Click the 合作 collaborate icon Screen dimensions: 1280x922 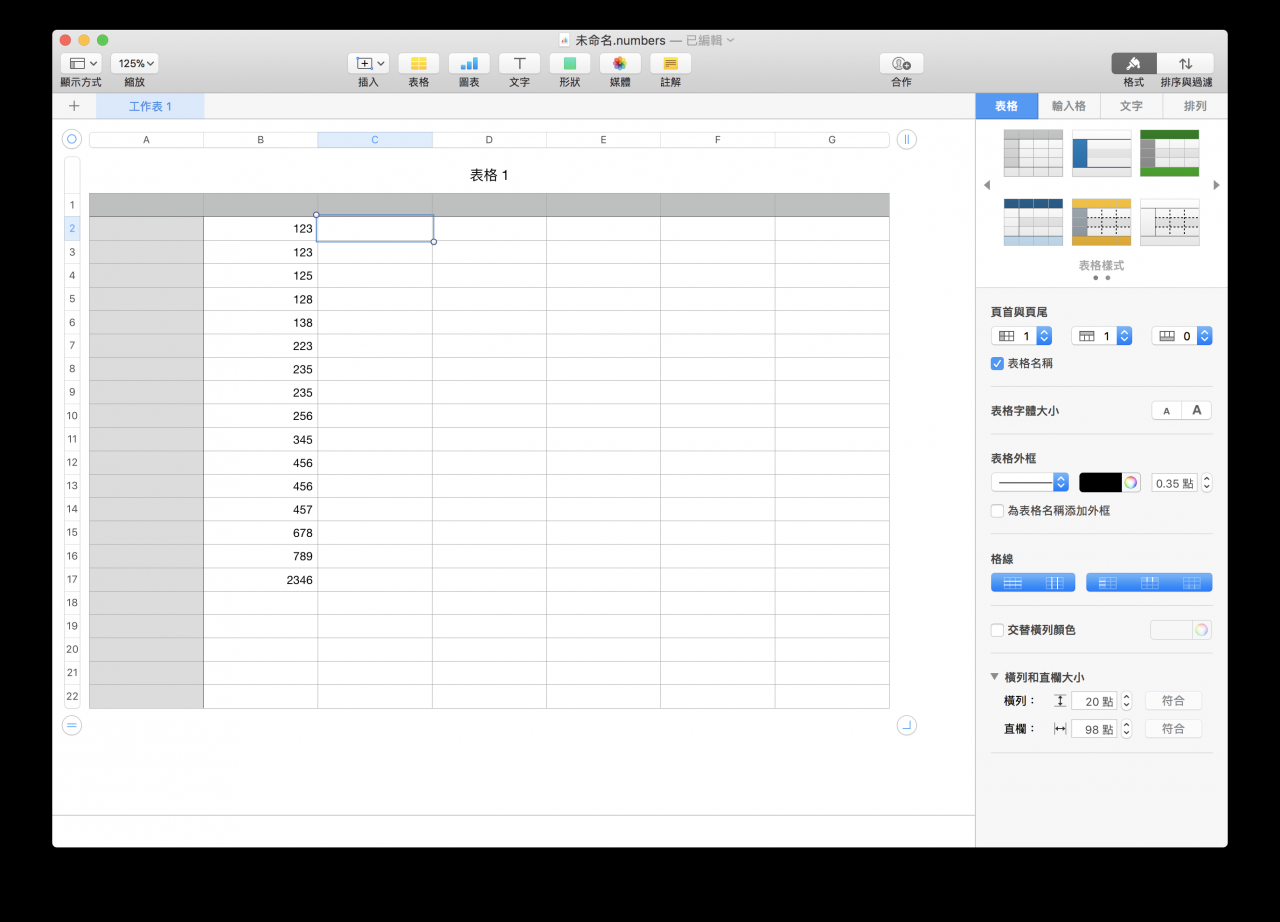click(901, 63)
